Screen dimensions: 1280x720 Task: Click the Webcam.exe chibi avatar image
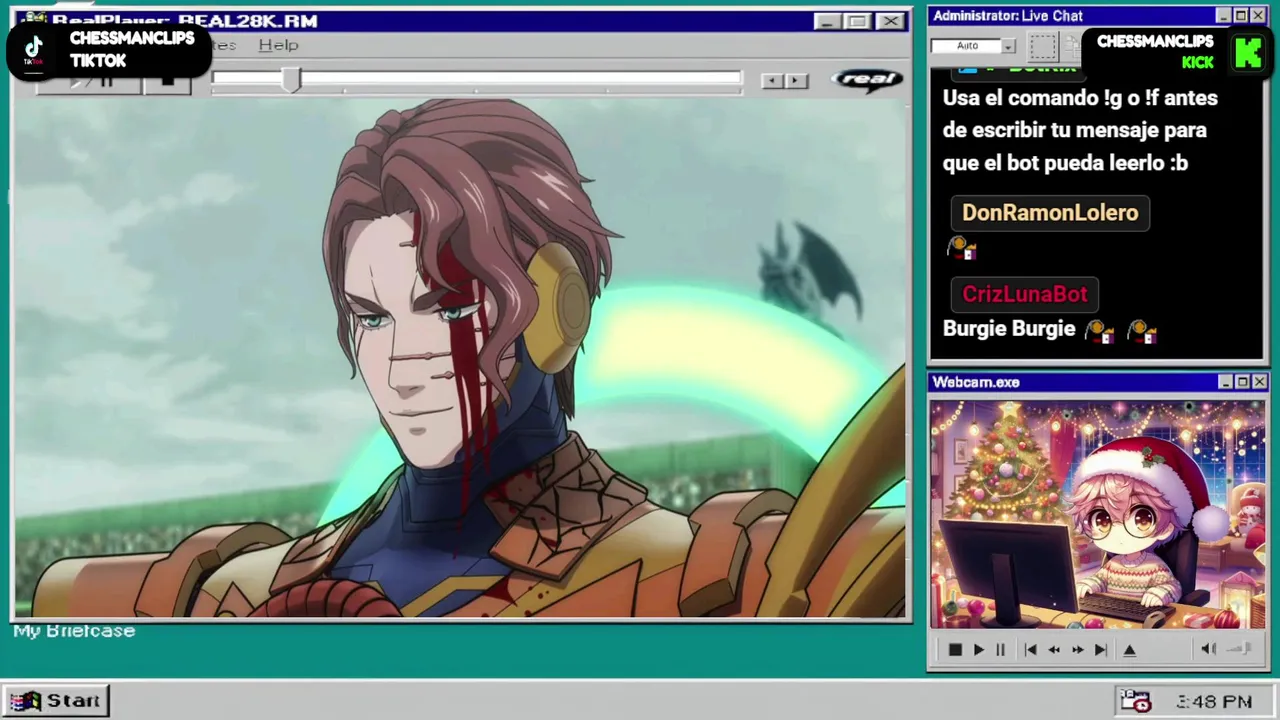(x=1097, y=516)
